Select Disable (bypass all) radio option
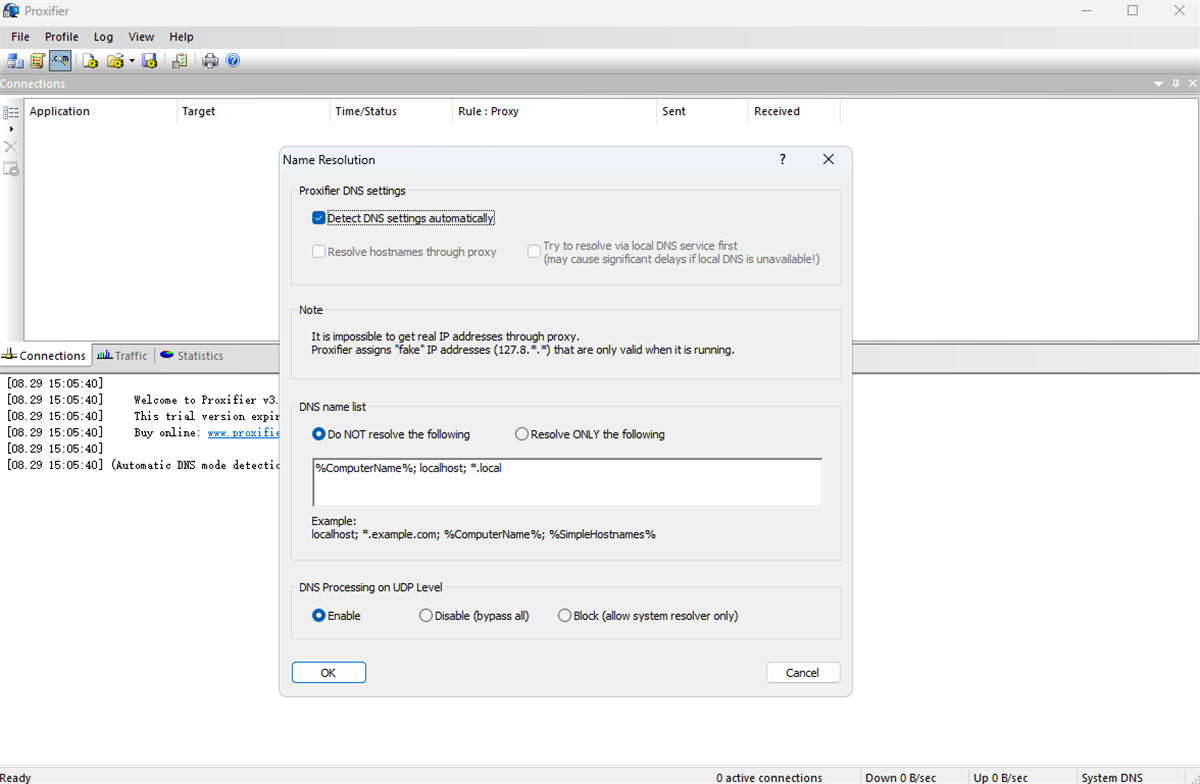The height and width of the screenshot is (784, 1200). [426, 616]
